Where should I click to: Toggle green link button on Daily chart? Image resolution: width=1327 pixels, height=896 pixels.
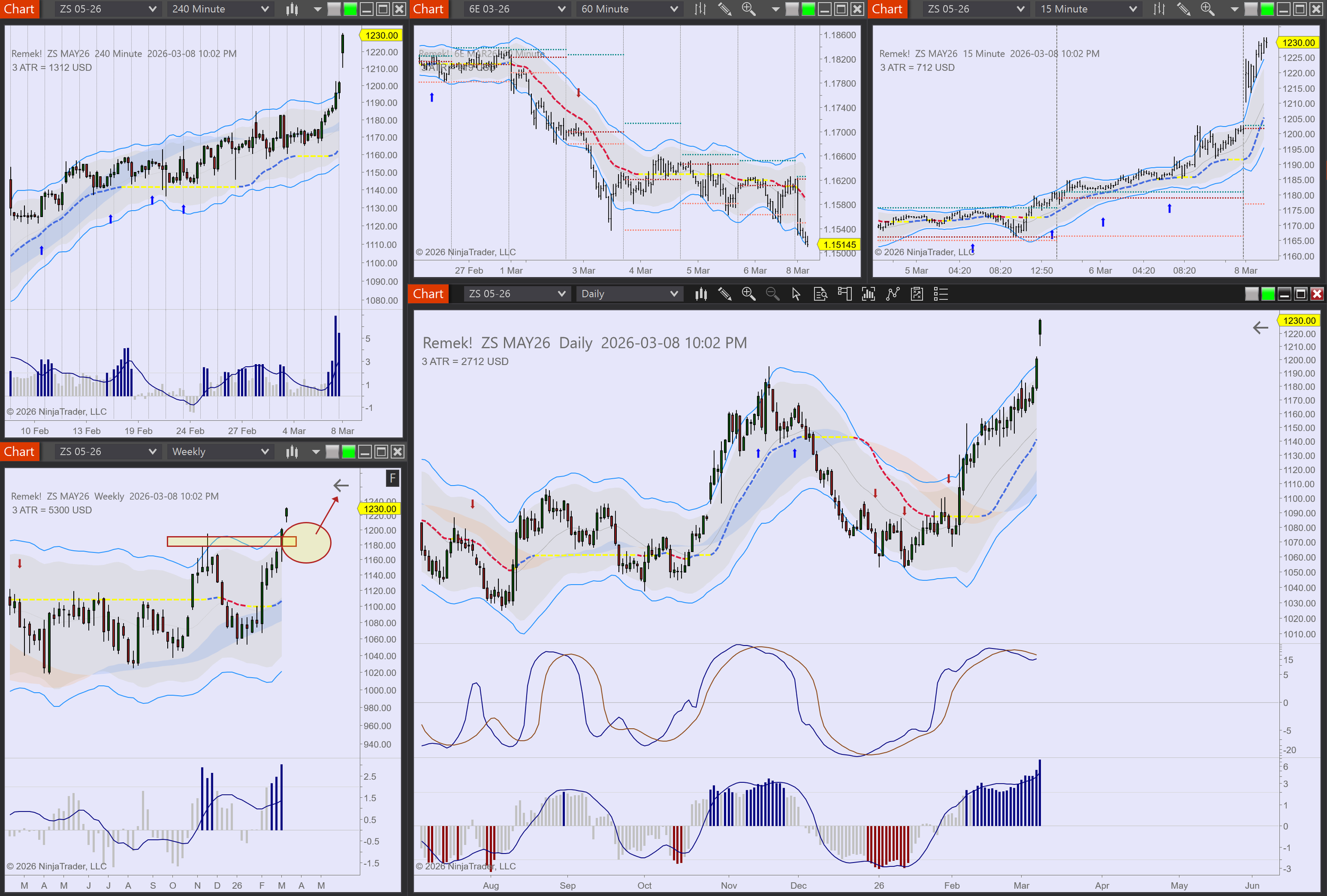1268,294
